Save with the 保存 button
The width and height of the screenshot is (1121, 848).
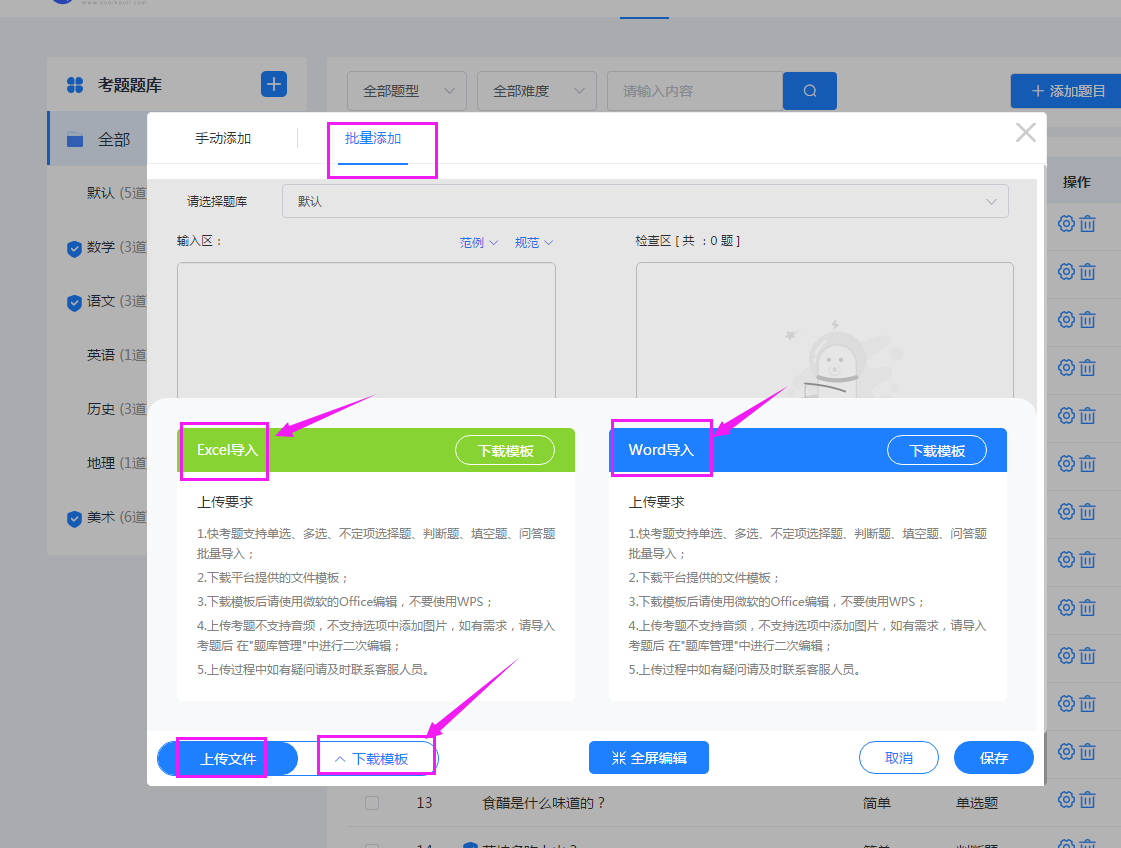(993, 758)
